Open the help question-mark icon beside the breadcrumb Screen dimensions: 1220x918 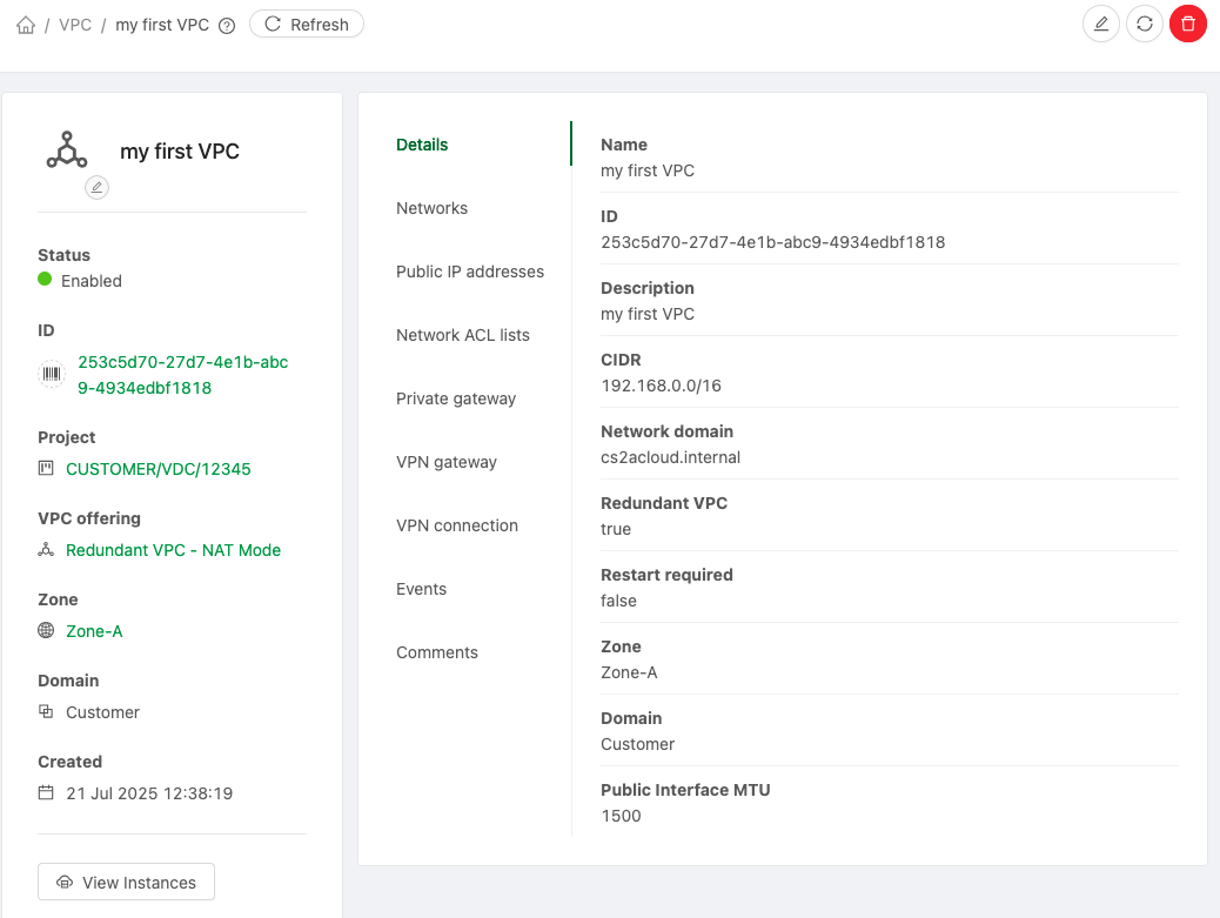coord(227,26)
